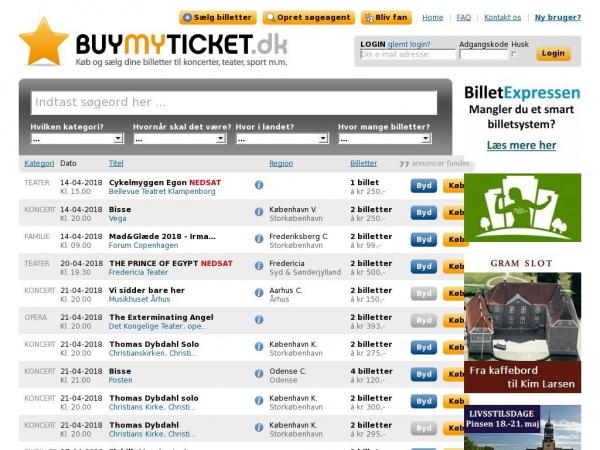The width and height of the screenshot is (600, 450).
Task: Expand Hvor i landet dropdown
Action: [x=282, y=139]
